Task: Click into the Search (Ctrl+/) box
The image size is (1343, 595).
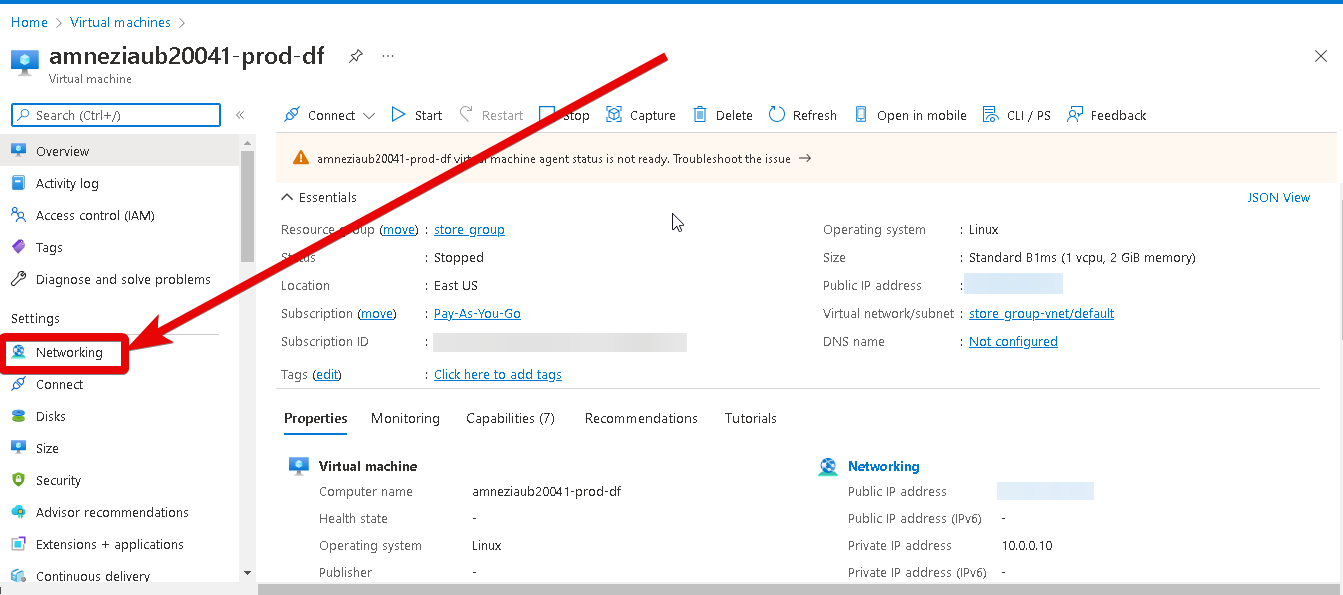Action: (x=116, y=115)
